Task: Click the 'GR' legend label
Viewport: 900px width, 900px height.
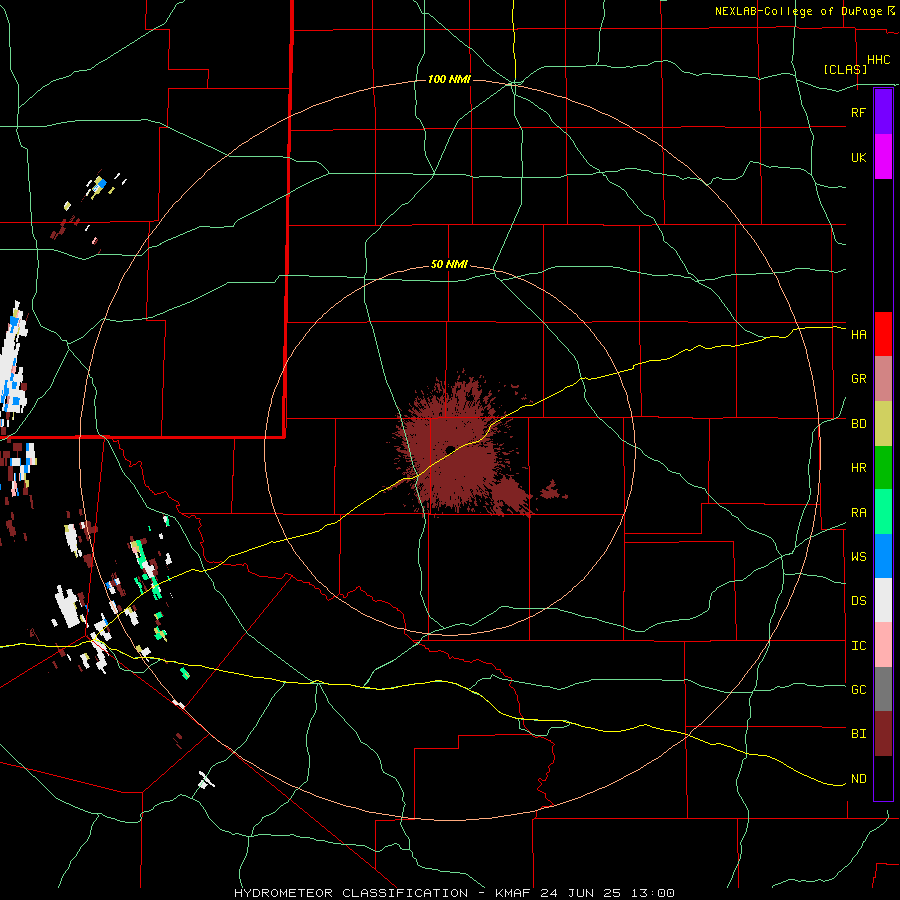Action: point(858,379)
